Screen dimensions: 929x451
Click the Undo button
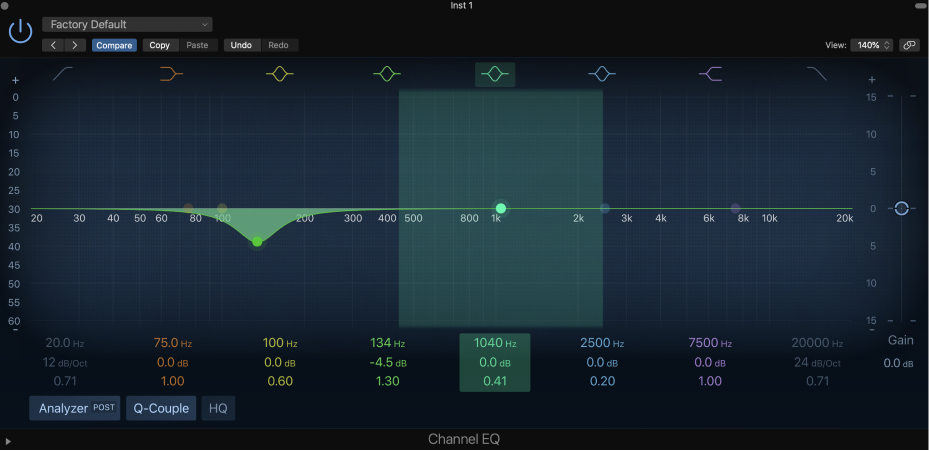[x=241, y=45]
